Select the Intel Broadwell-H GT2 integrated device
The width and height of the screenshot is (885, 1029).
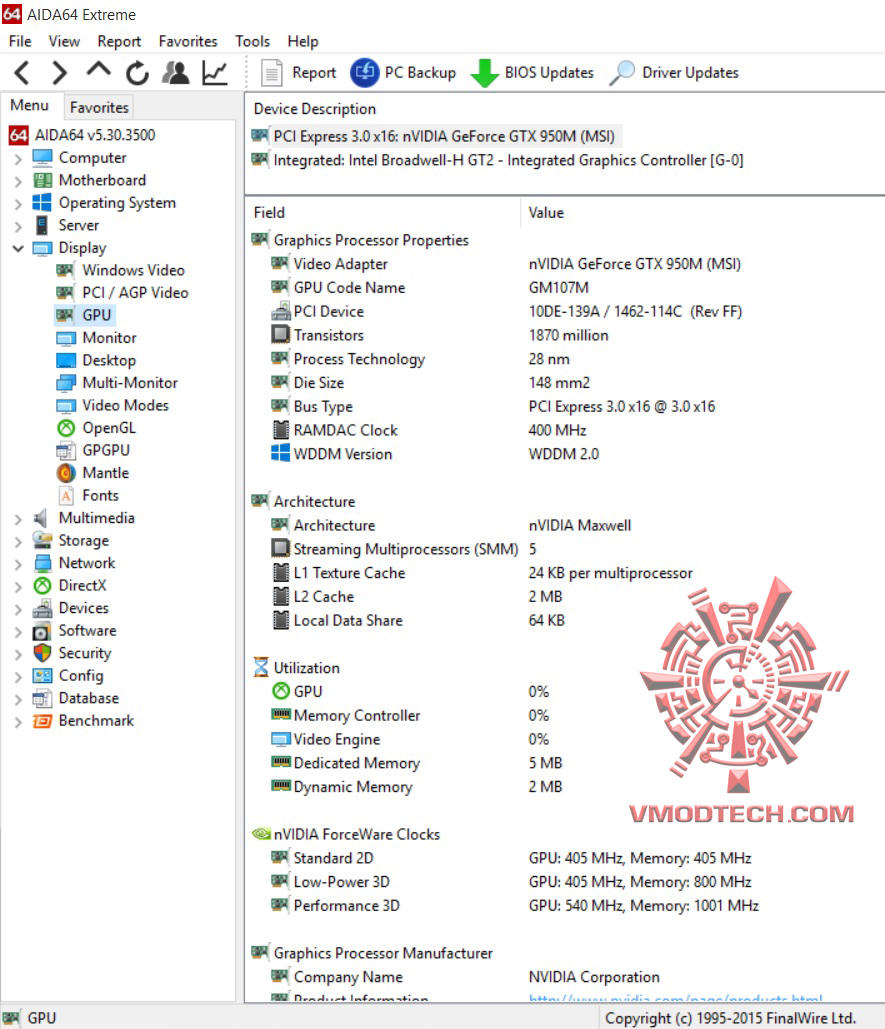(x=498, y=160)
